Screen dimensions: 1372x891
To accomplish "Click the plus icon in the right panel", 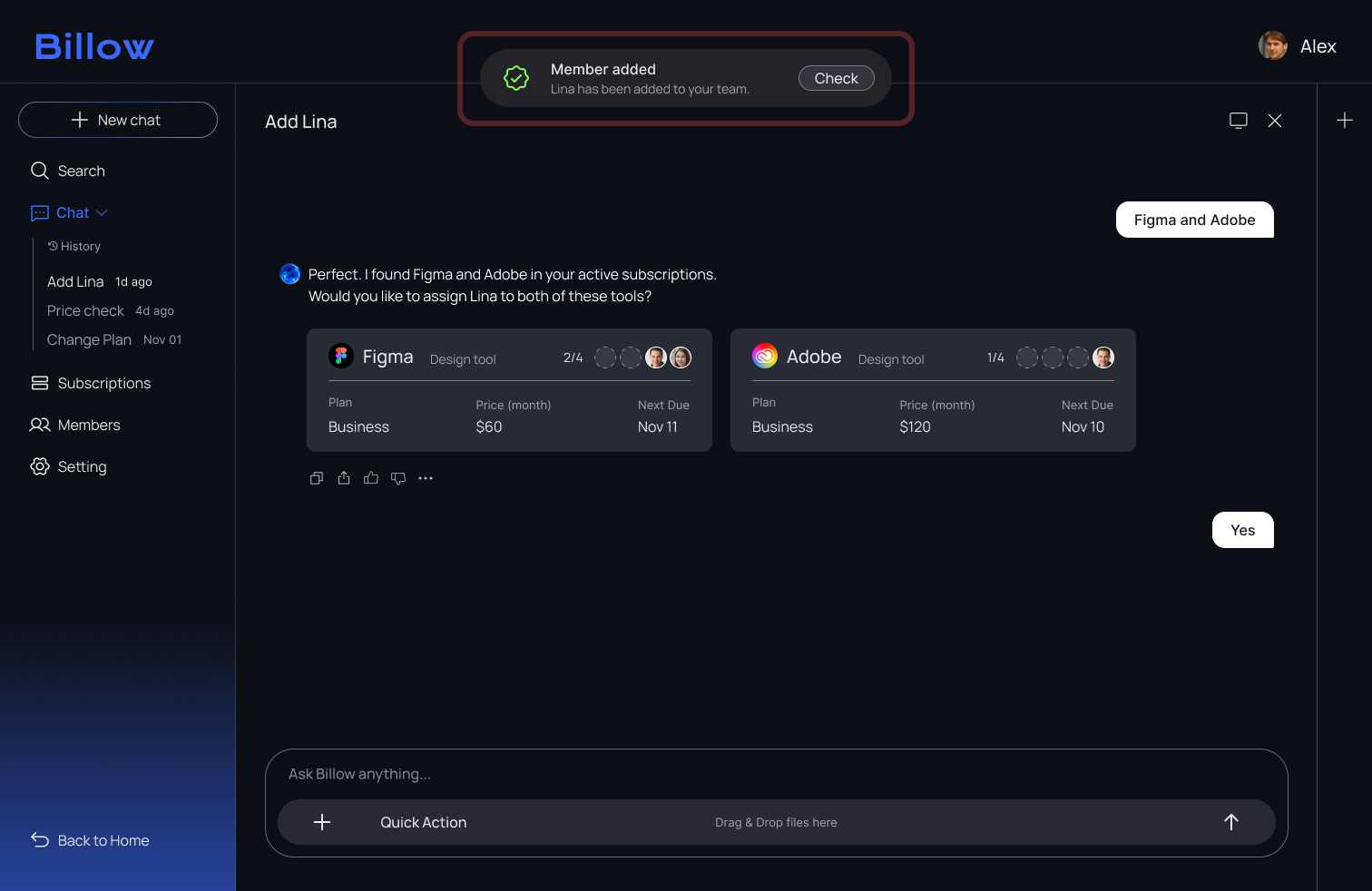I will [1345, 120].
